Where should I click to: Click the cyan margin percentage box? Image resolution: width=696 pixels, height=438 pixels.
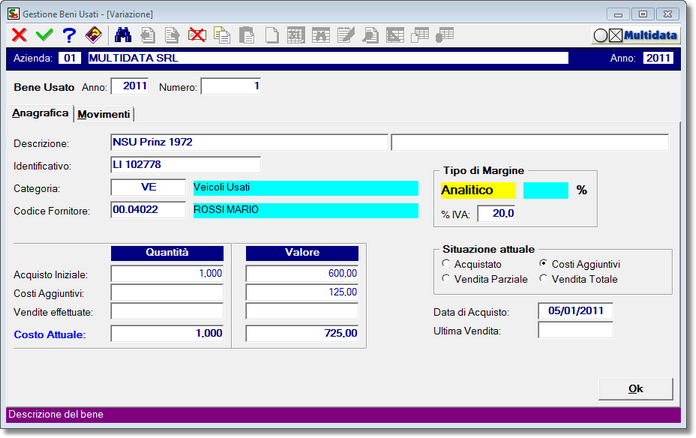(x=546, y=190)
